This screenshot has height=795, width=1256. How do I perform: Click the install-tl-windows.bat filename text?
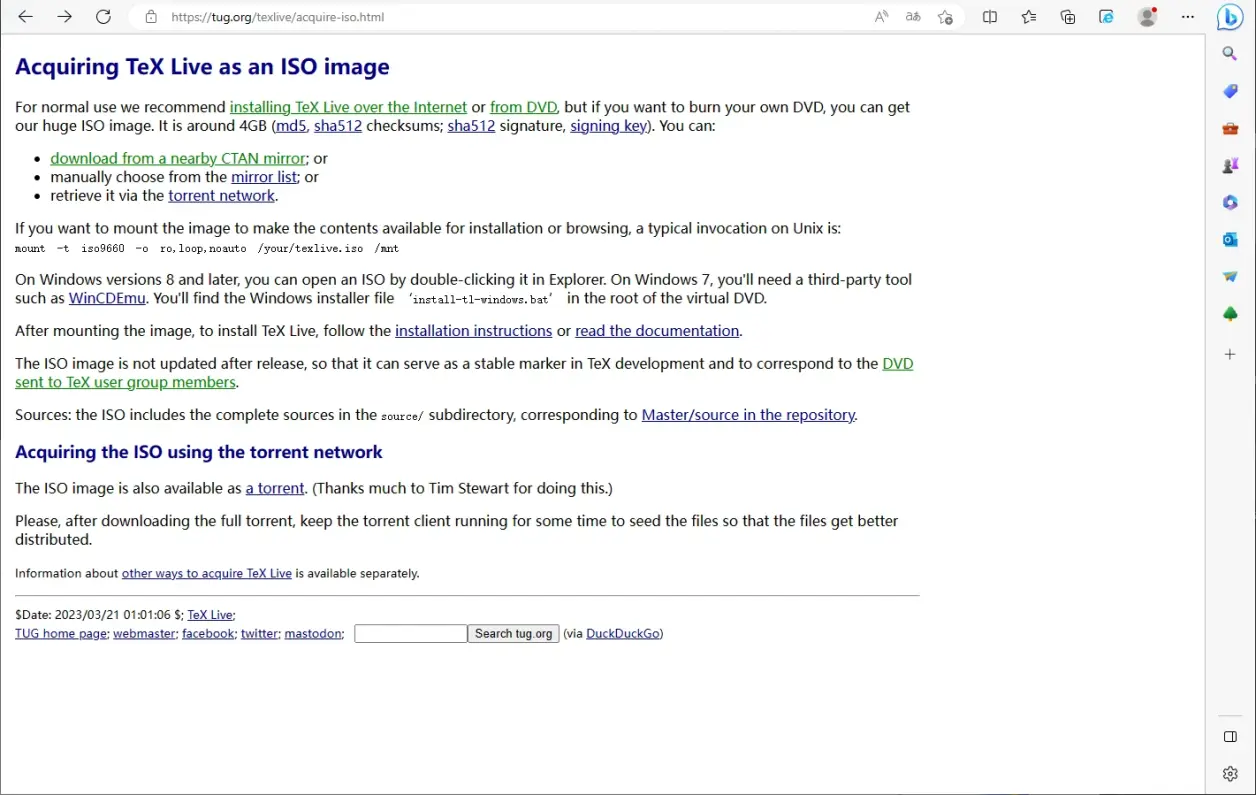click(x=481, y=299)
